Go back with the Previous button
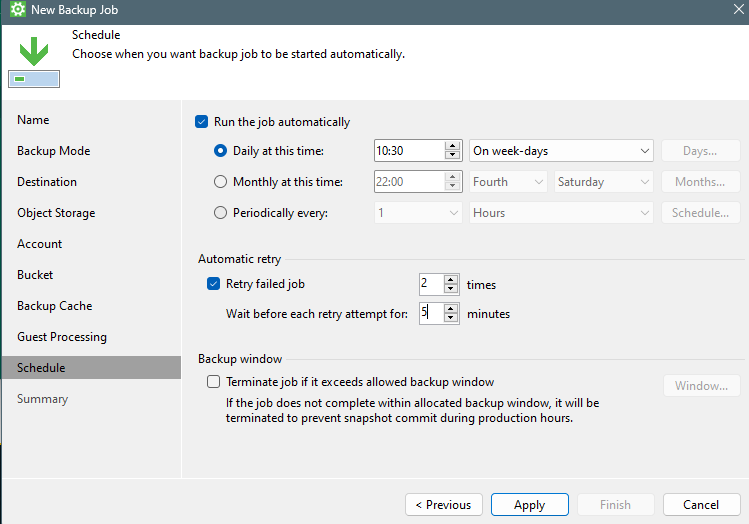 tap(444, 505)
